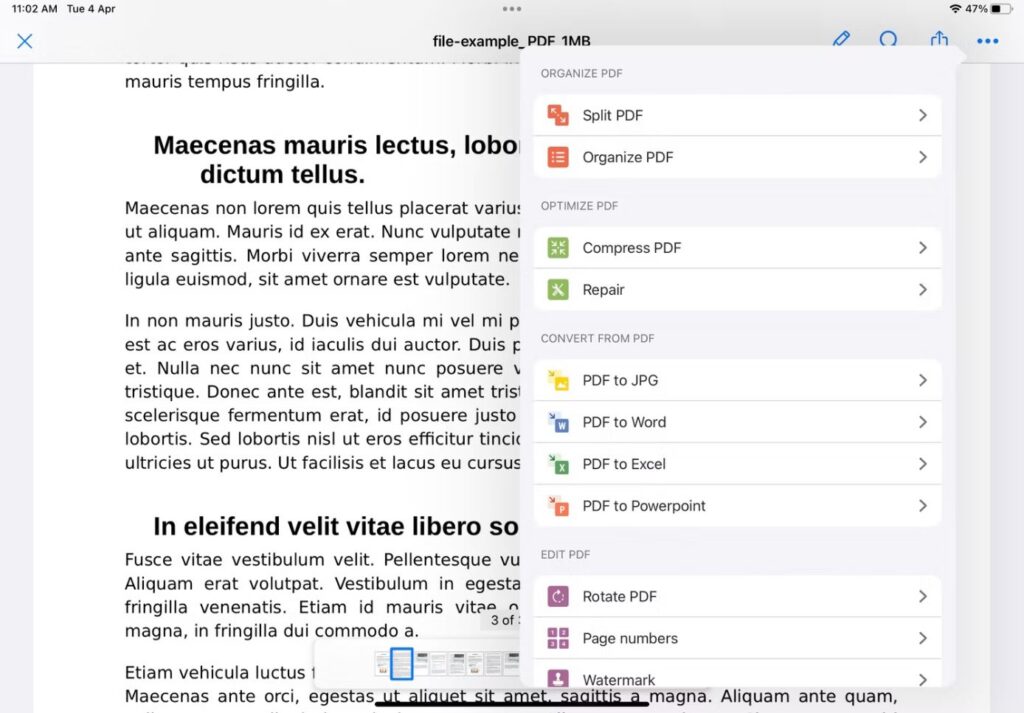This screenshot has height=713, width=1024.
Task: Tap the Compress PDF icon
Action: coord(558,247)
